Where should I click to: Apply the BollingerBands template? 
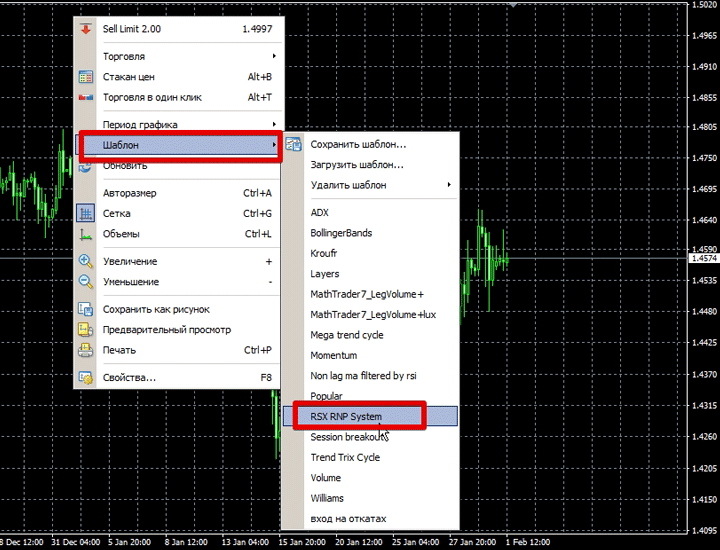click(341, 233)
